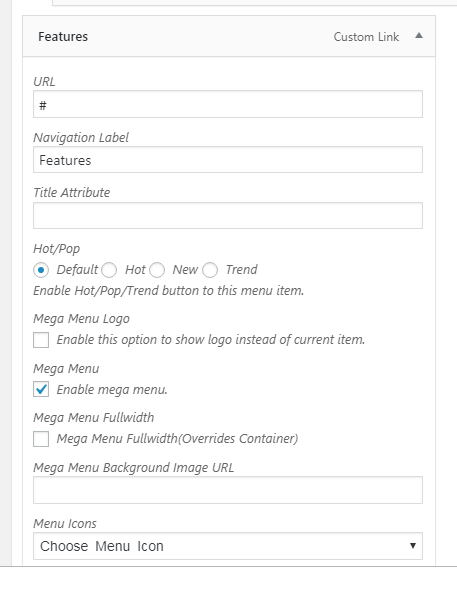Click the 'Enable mega menu.' label text
This screenshot has width=457, height=612.
point(112,390)
